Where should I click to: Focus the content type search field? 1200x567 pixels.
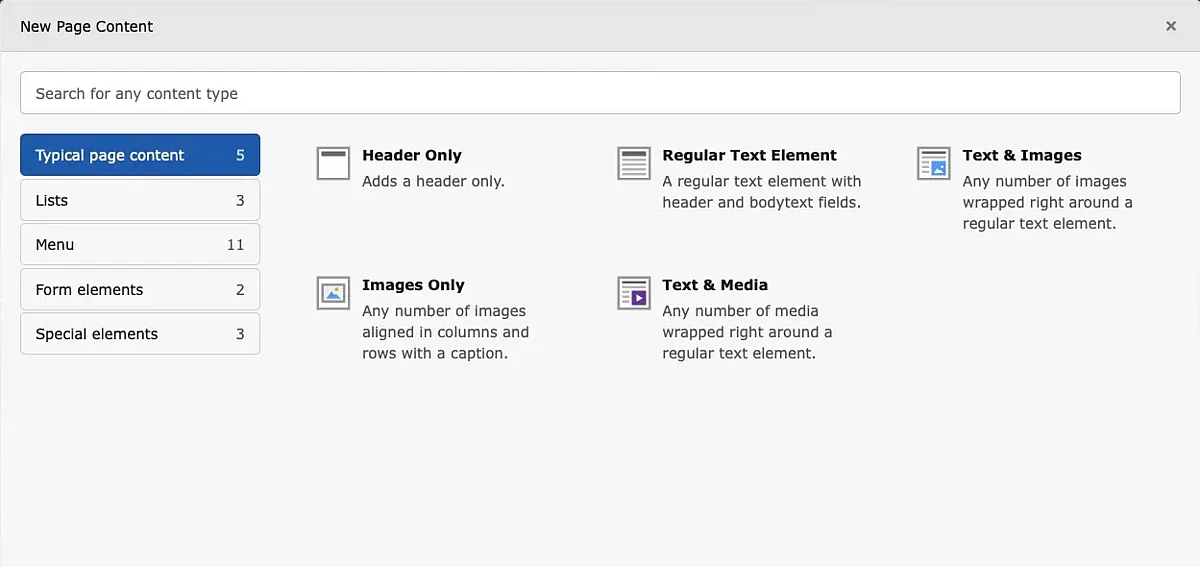600,93
